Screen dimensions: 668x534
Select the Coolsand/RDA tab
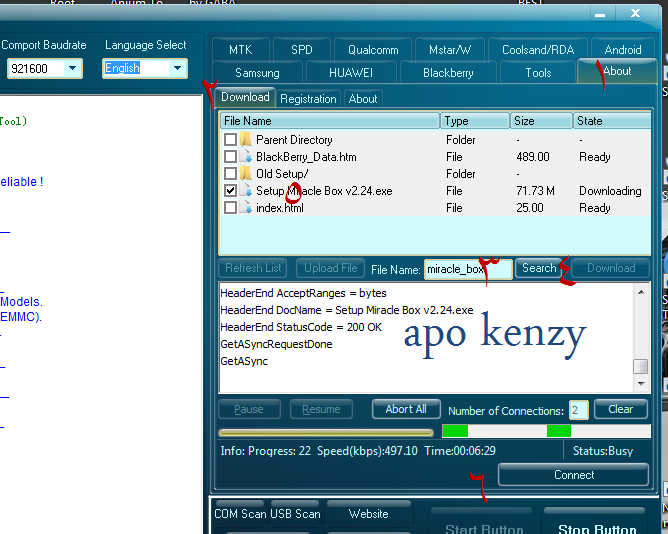coord(538,50)
